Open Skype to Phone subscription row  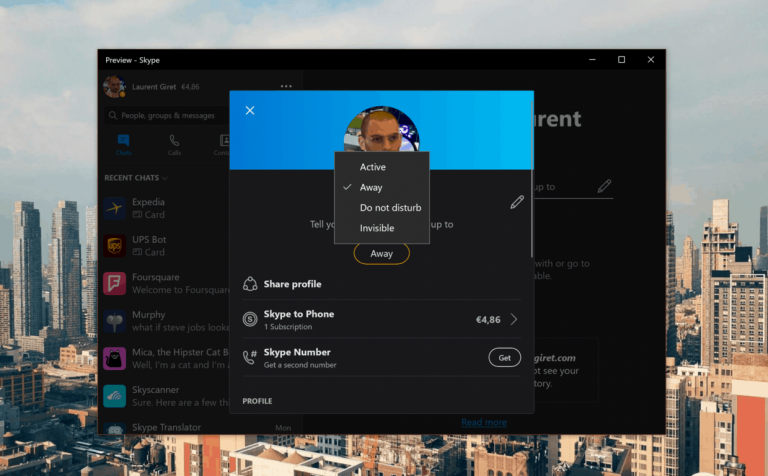pyautogui.click(x=382, y=319)
